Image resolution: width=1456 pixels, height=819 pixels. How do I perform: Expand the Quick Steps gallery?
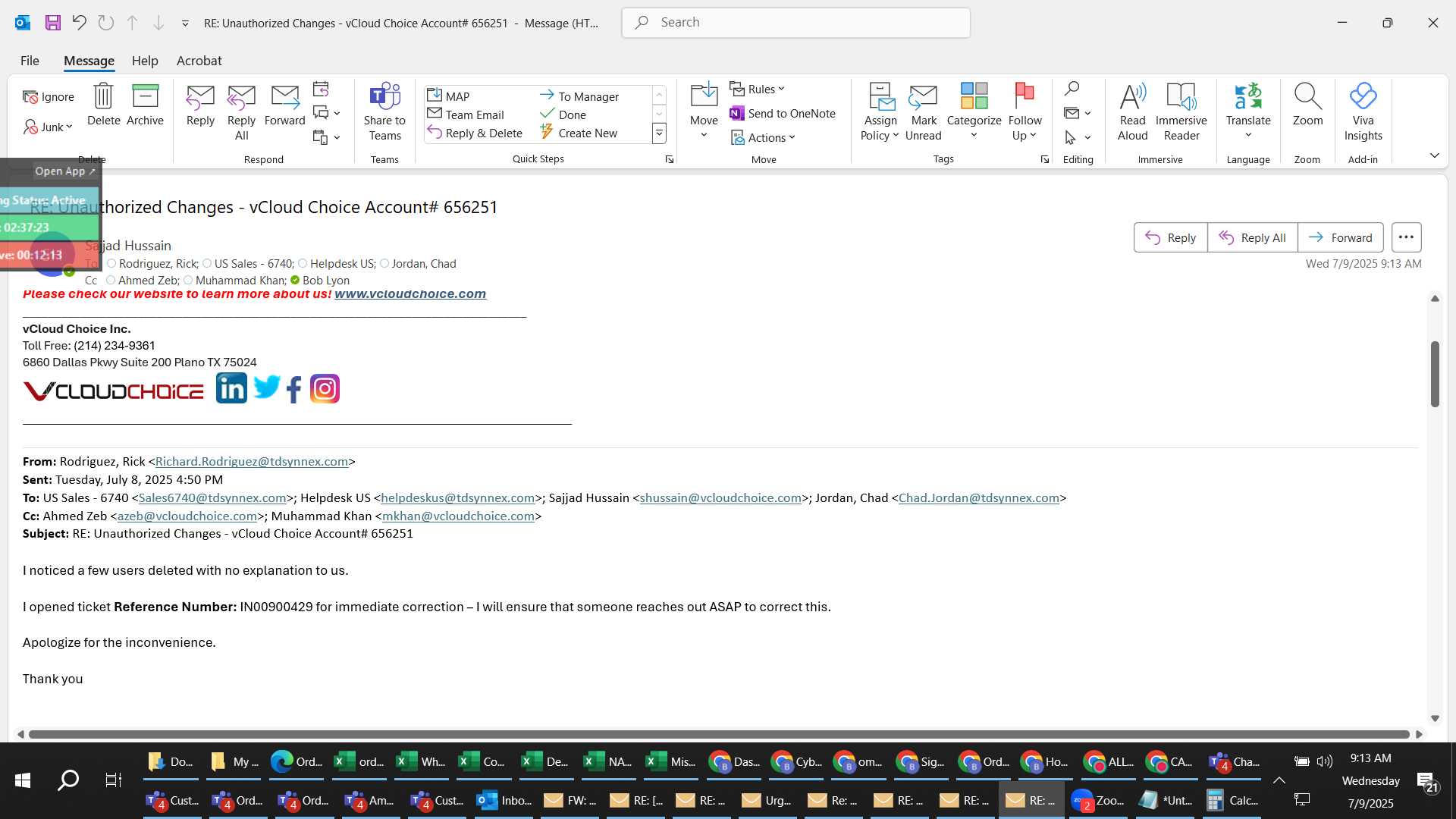pos(659,133)
